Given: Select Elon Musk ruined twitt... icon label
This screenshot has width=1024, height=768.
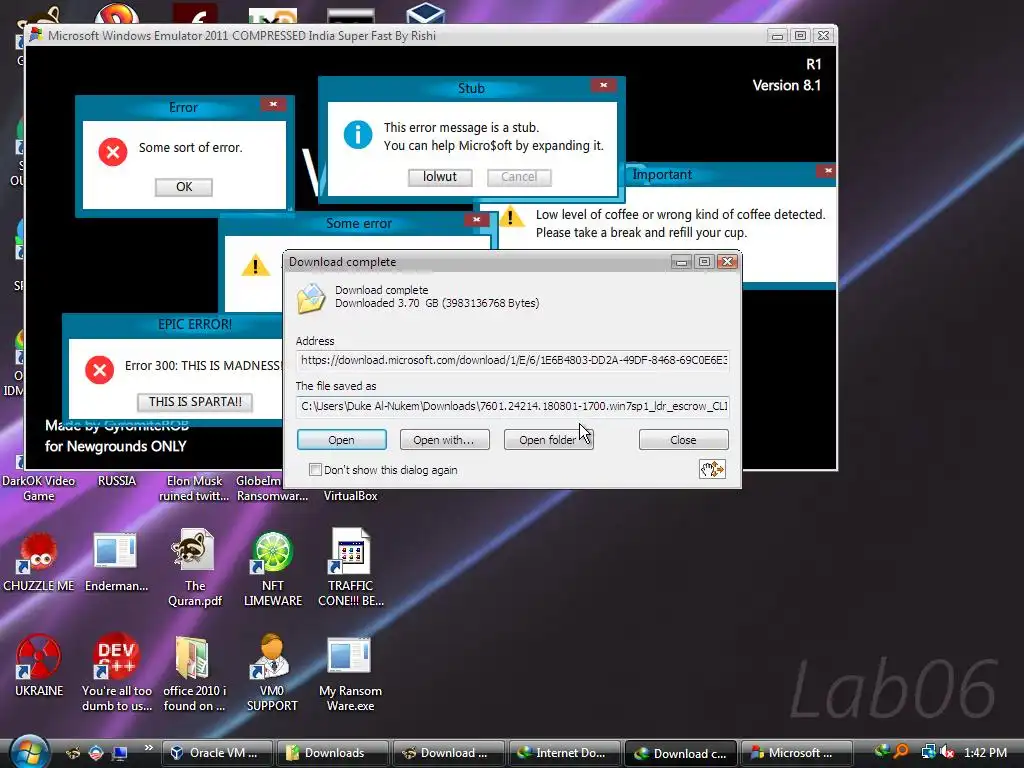Looking at the screenshot, I should [194, 488].
